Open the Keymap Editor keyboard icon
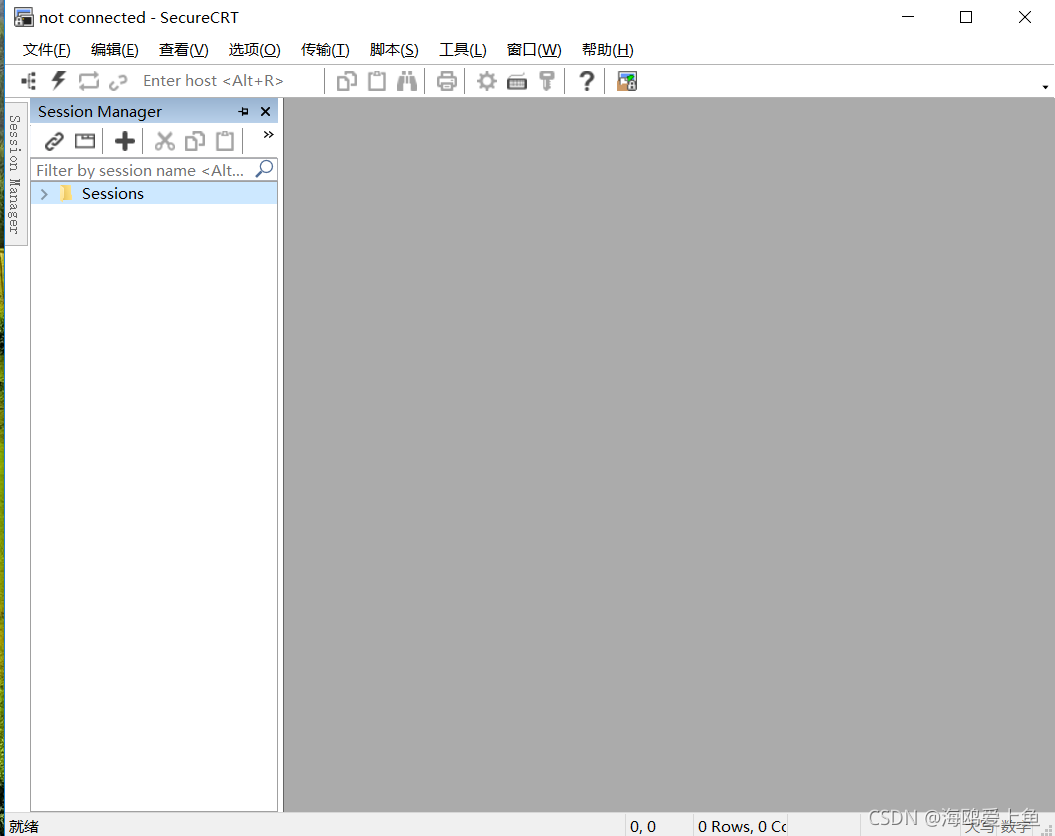Image resolution: width=1055 pixels, height=836 pixels. pyautogui.click(x=517, y=82)
